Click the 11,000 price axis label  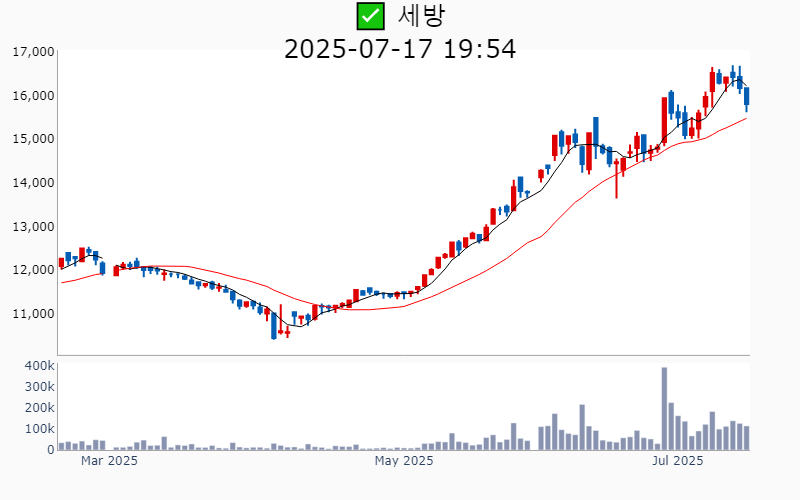(x=33, y=313)
